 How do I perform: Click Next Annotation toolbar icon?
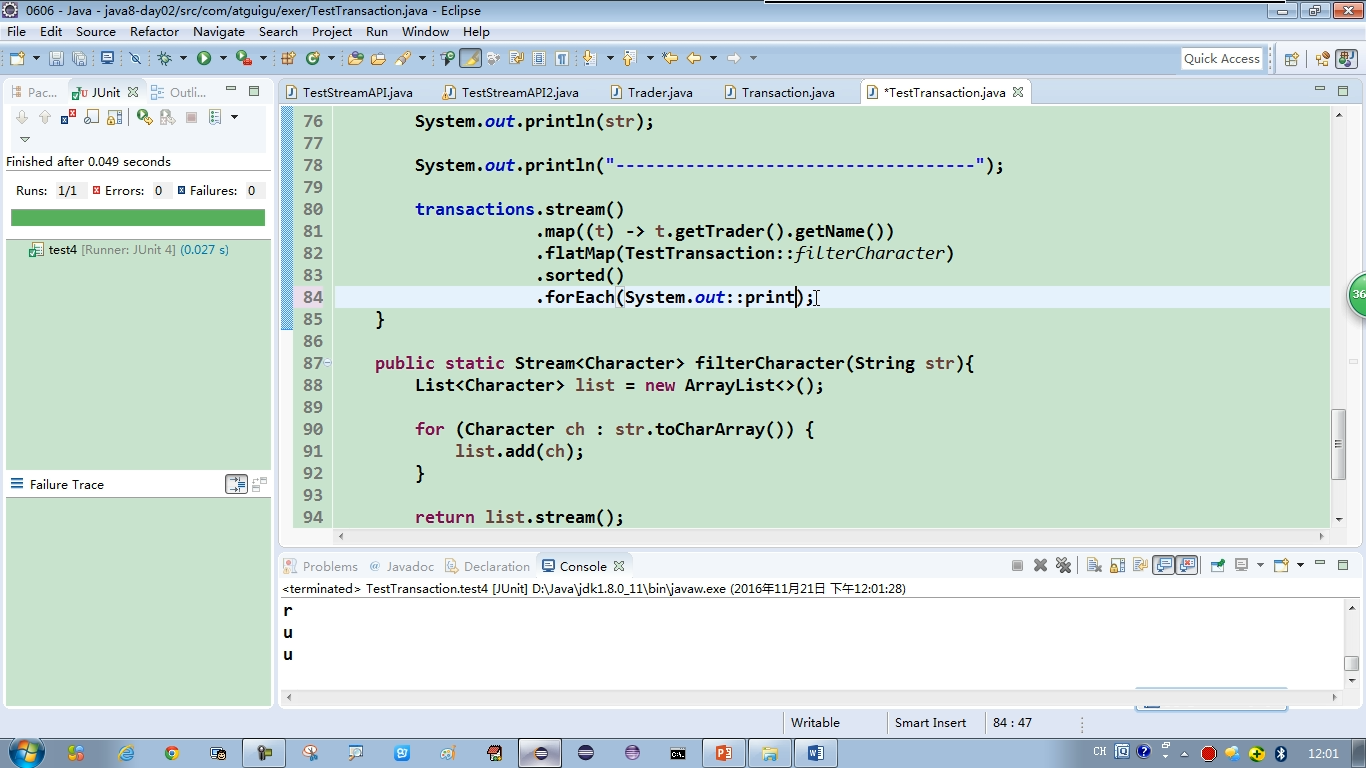coord(589,58)
